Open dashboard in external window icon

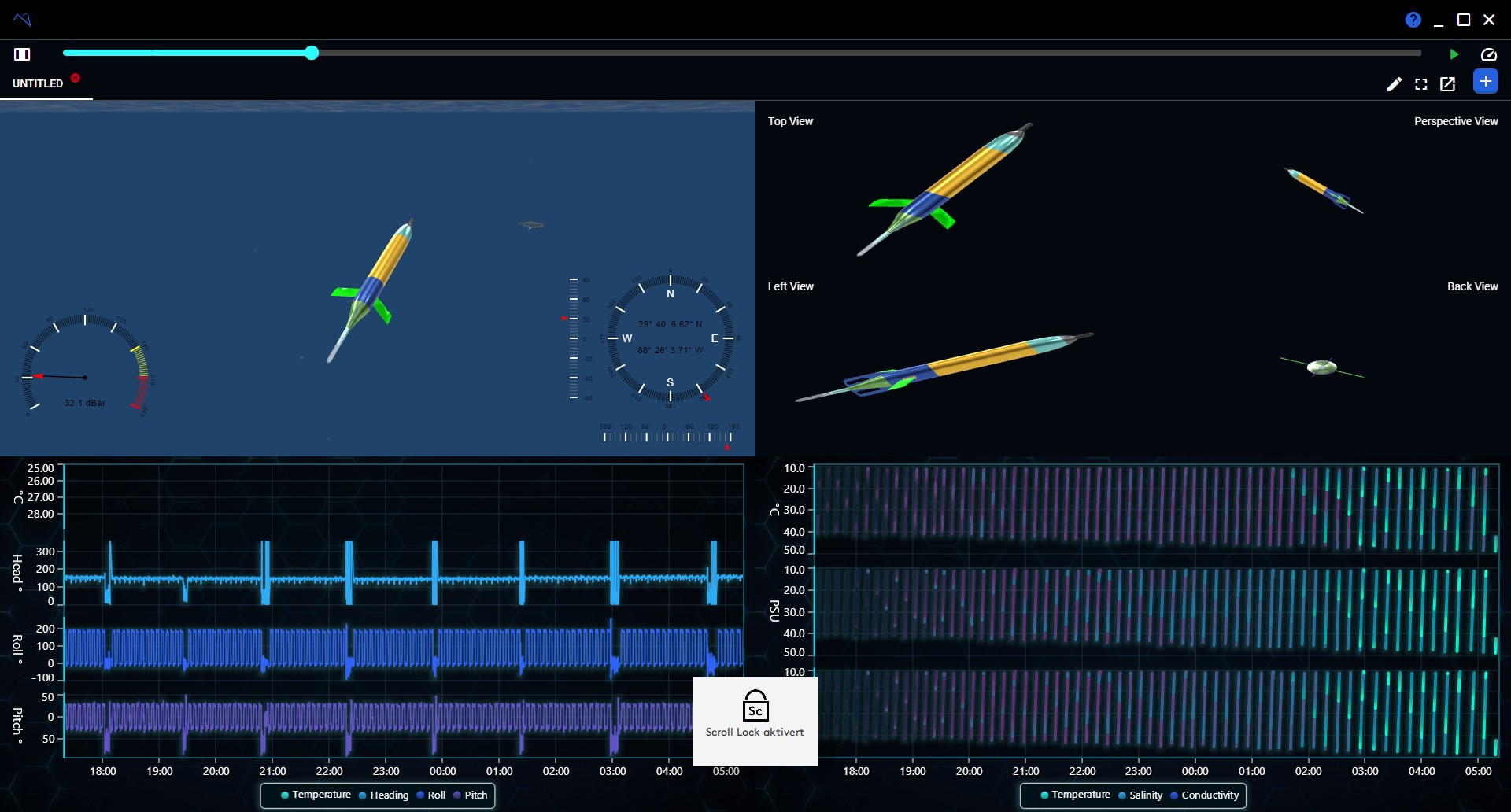pos(1447,84)
